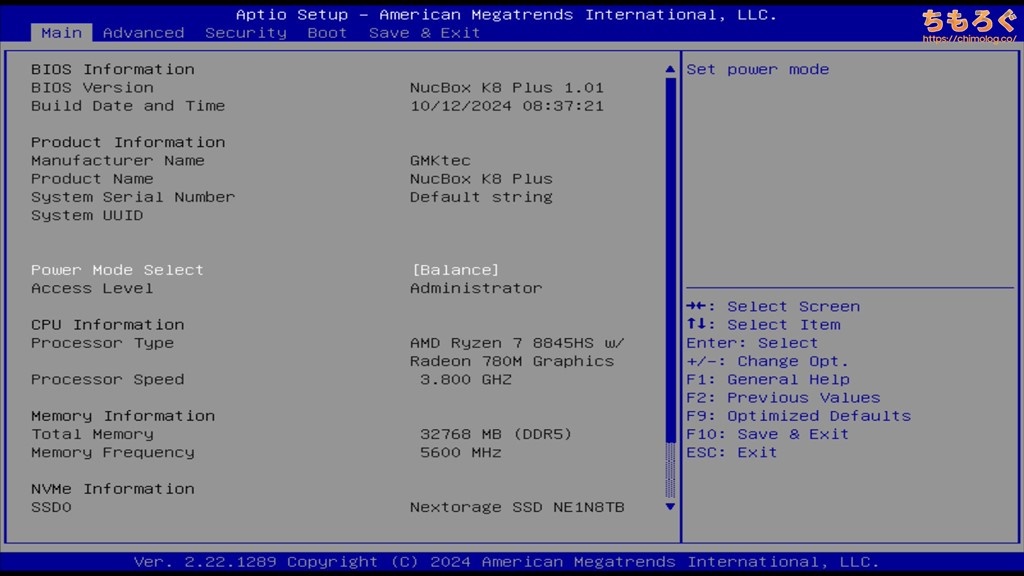Click System Serial Number label

(x=133, y=197)
